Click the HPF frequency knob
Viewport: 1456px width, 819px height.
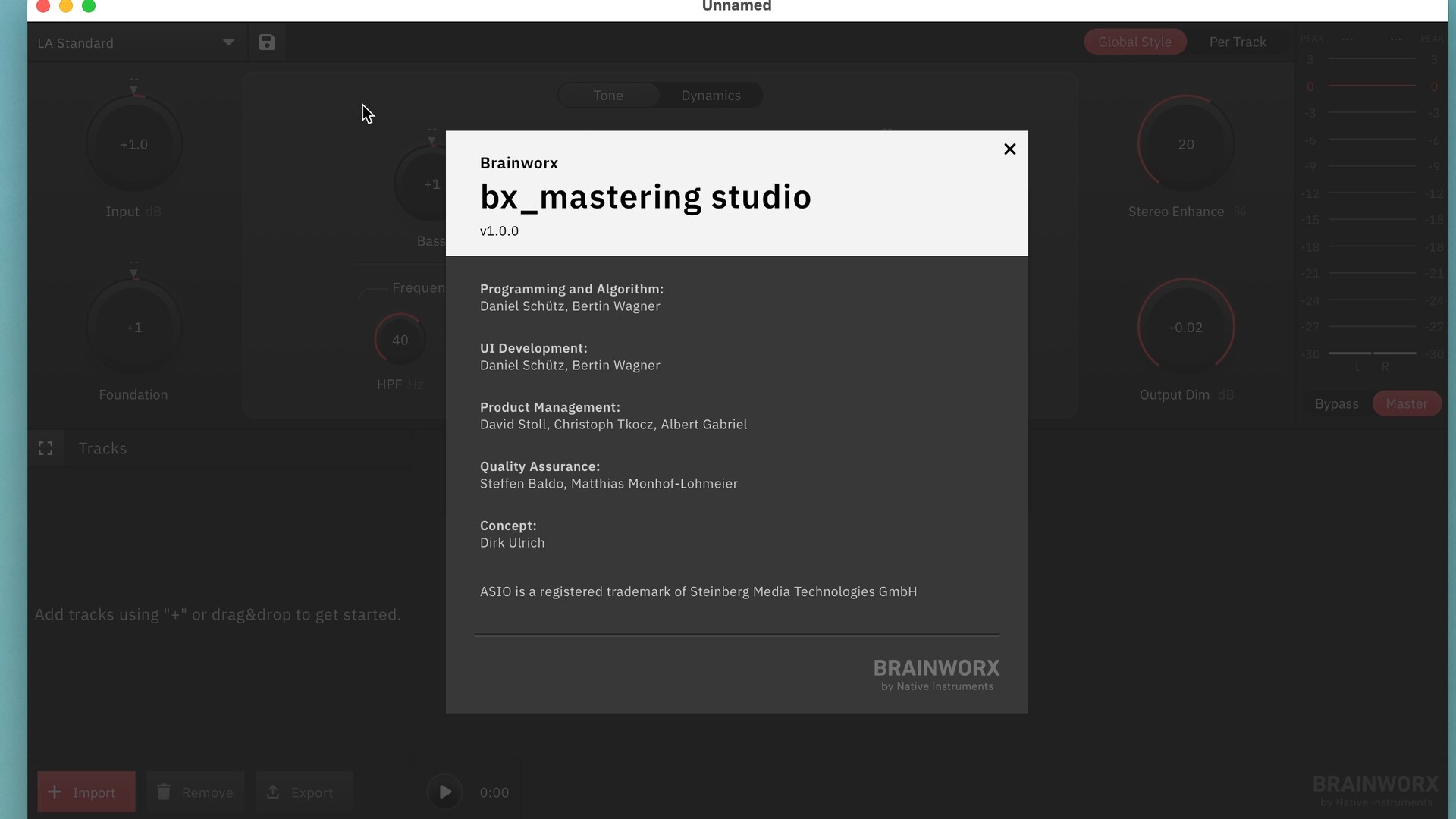(x=400, y=340)
